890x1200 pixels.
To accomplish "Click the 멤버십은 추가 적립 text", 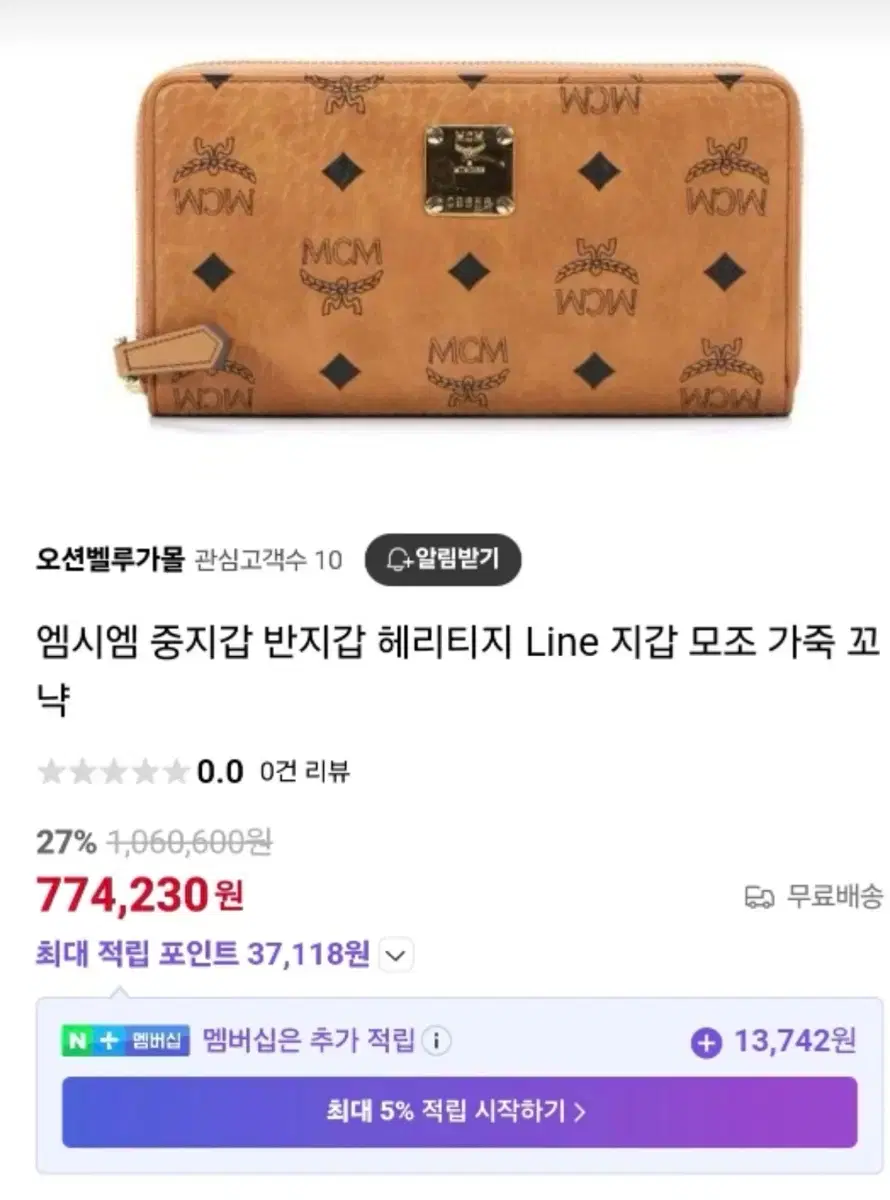I will 308,1042.
